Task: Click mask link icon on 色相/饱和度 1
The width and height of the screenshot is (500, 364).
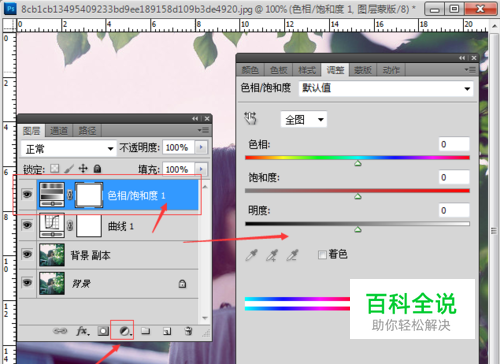Action: point(70,195)
